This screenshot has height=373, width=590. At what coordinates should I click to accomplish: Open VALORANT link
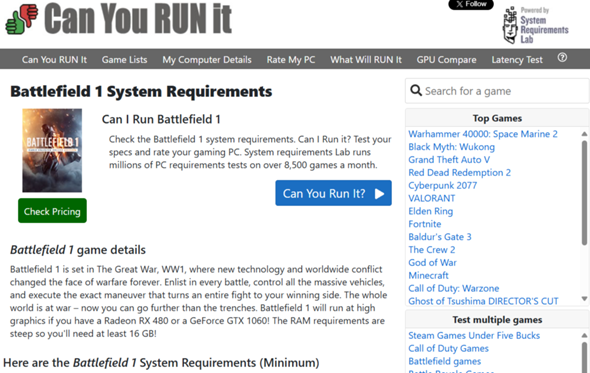click(x=432, y=198)
